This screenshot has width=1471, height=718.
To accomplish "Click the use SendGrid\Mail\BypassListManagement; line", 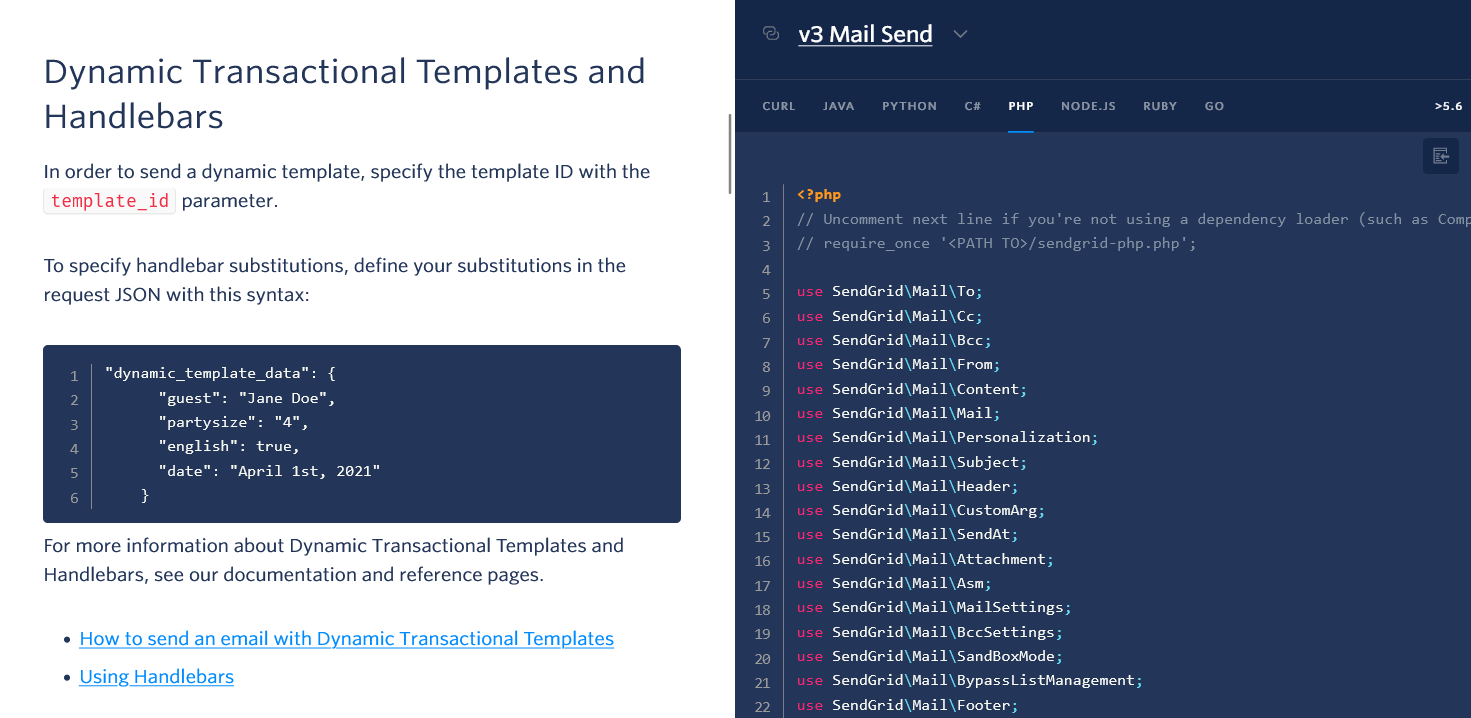I will [x=969, y=680].
